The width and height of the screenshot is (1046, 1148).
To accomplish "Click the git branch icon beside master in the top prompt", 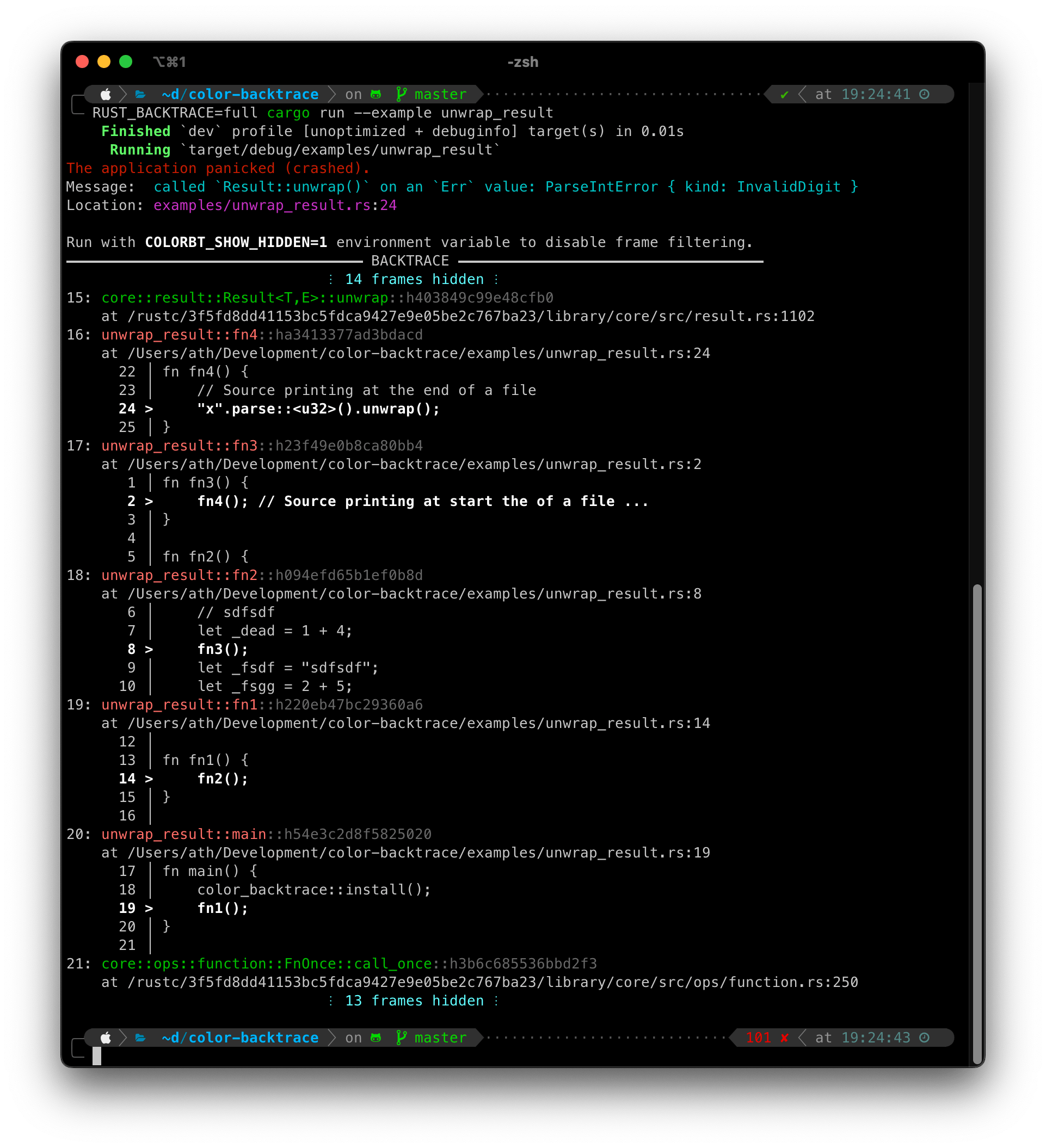I will (401, 94).
